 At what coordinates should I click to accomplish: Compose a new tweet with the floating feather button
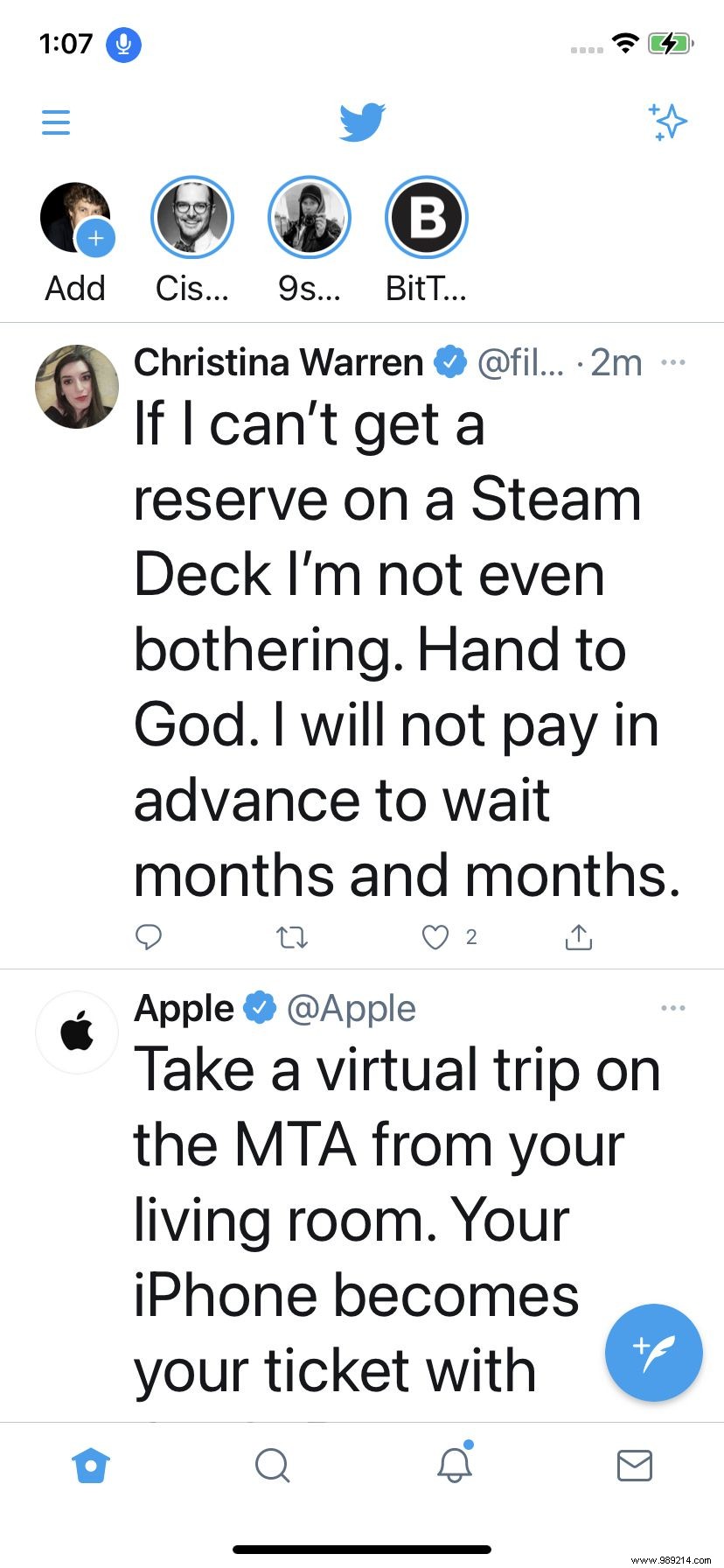click(653, 1353)
